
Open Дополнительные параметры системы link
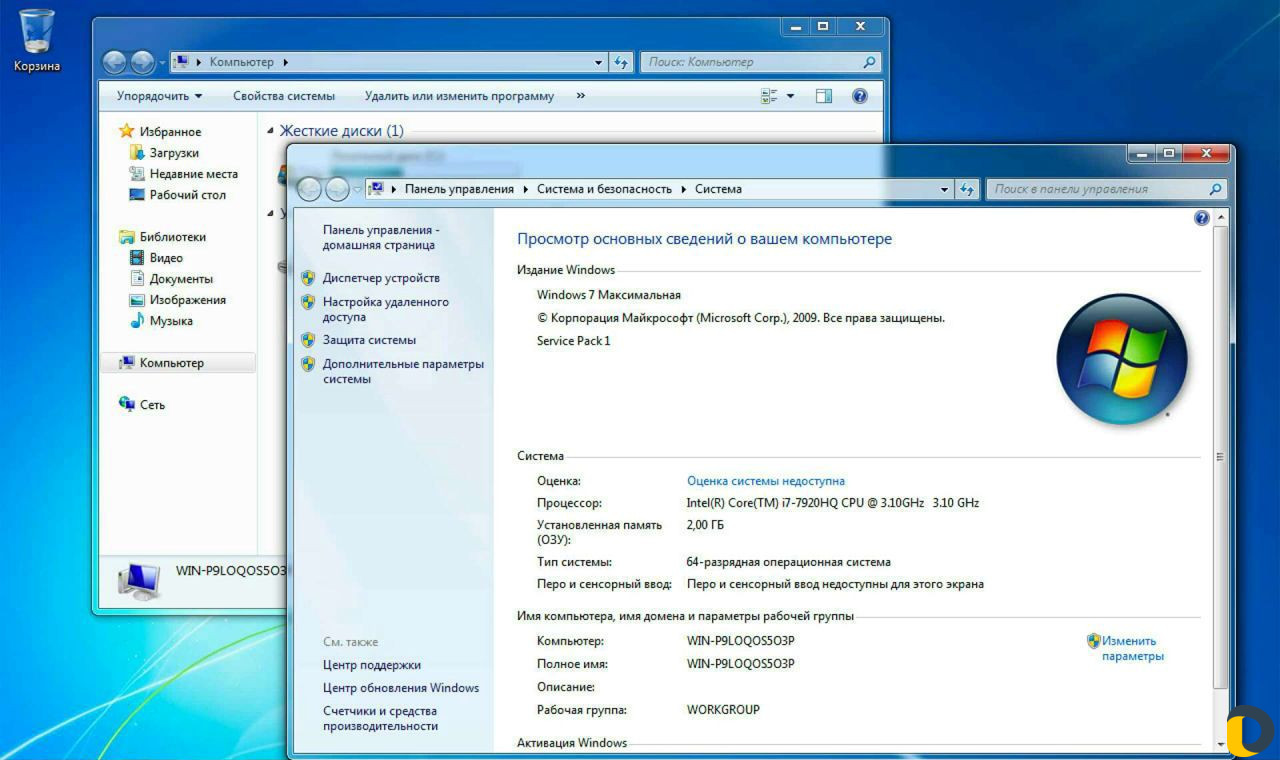403,371
